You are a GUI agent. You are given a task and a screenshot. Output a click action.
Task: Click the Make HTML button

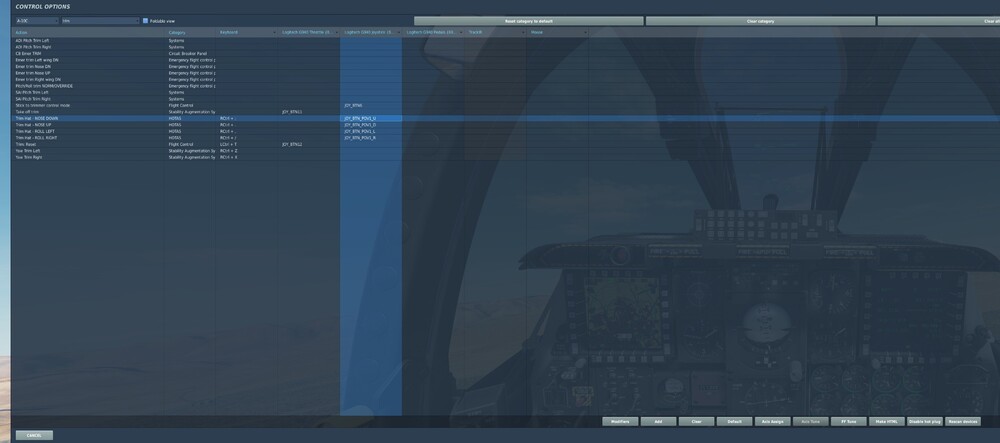pos(886,422)
